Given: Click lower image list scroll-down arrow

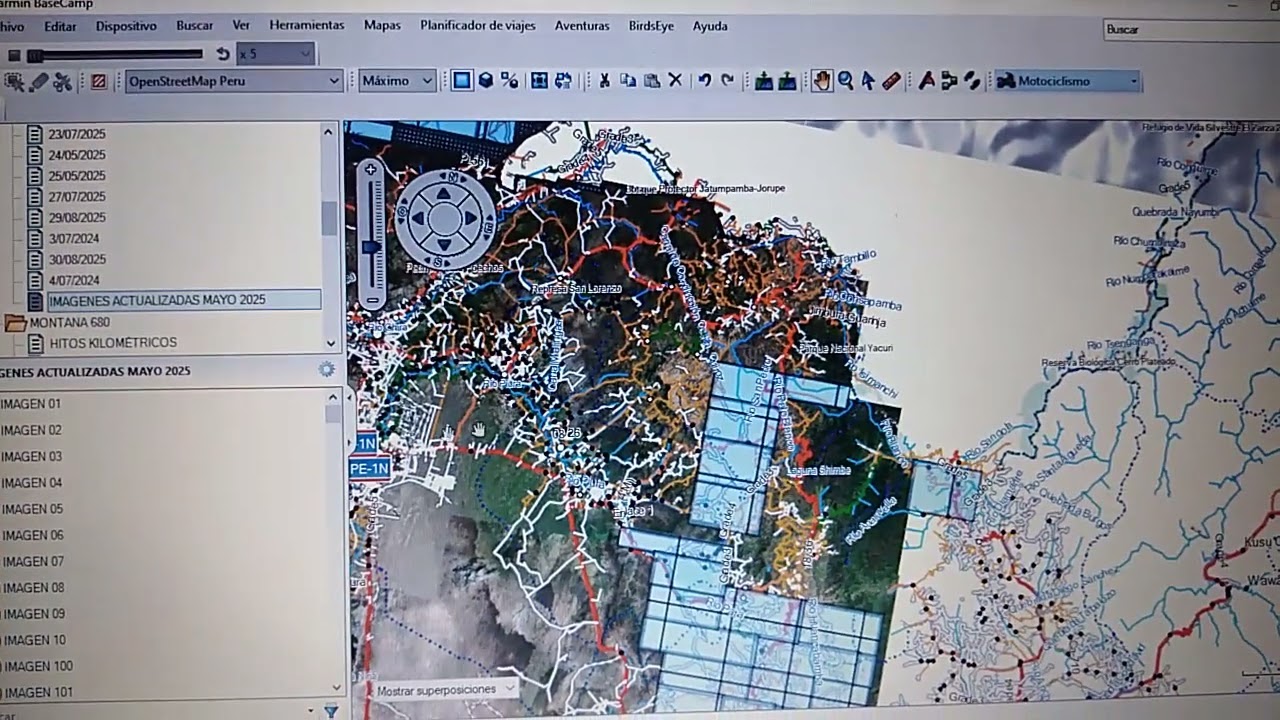Looking at the screenshot, I should pos(336,687).
